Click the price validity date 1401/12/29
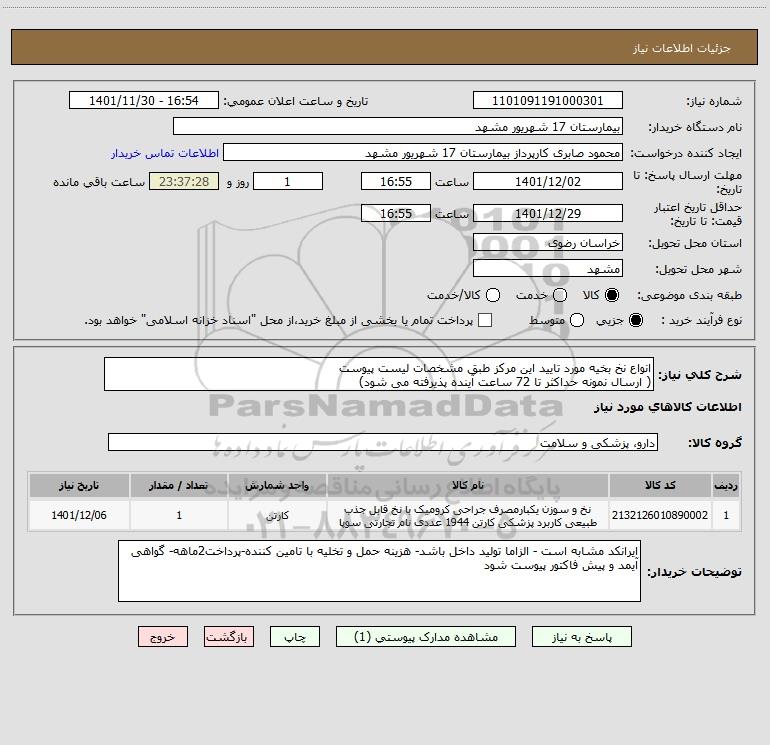This screenshot has width=770, height=745. click(548, 213)
